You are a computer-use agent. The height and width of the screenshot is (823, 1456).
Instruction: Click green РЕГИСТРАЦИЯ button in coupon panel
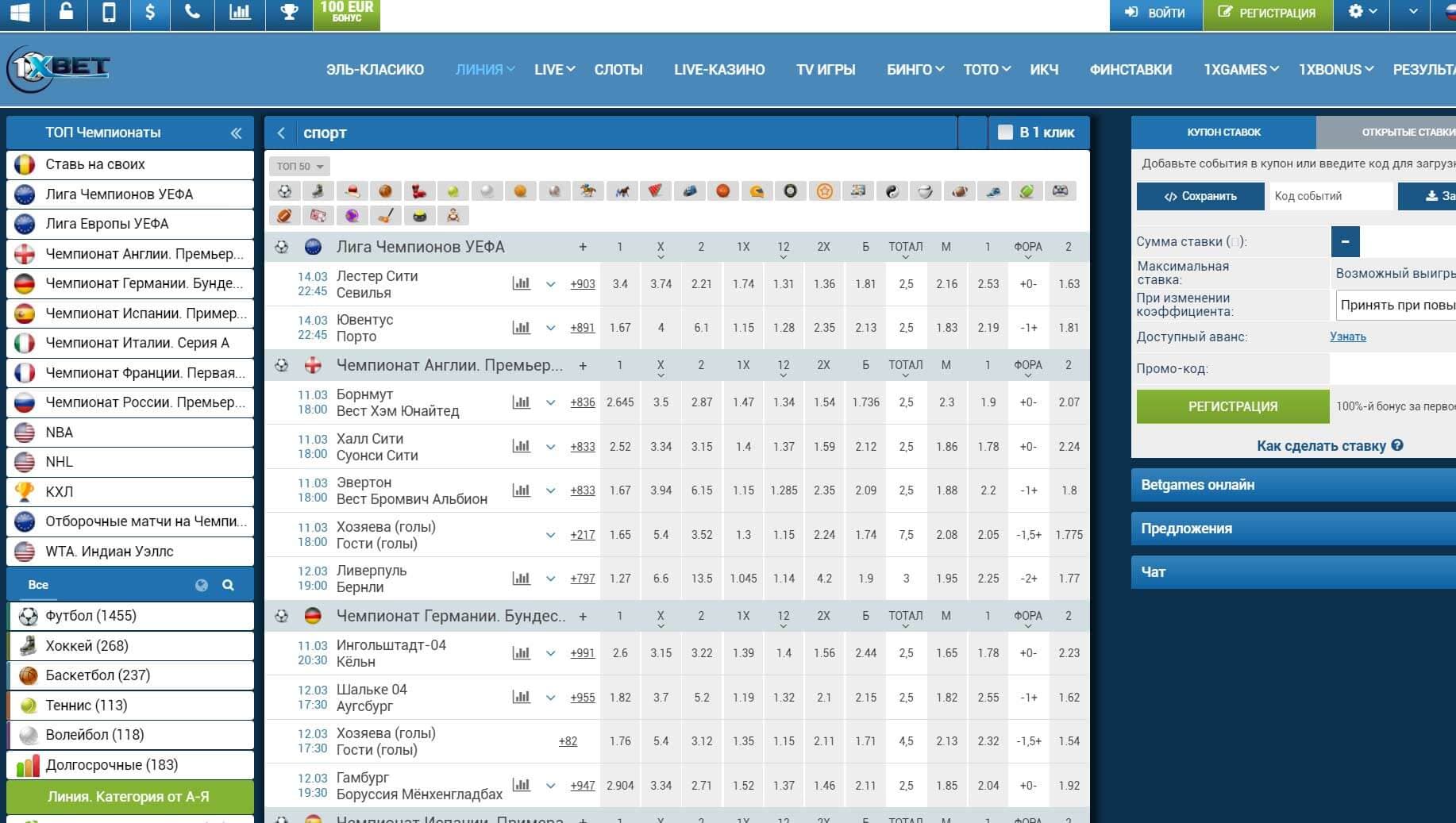1233,406
